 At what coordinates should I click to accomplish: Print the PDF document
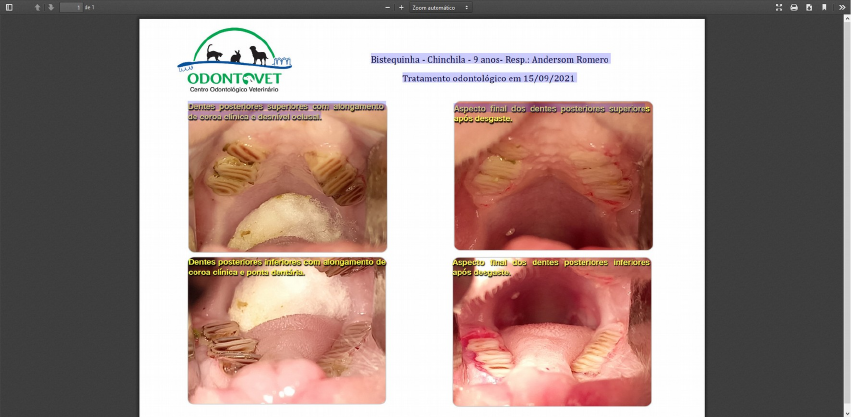(x=794, y=7)
